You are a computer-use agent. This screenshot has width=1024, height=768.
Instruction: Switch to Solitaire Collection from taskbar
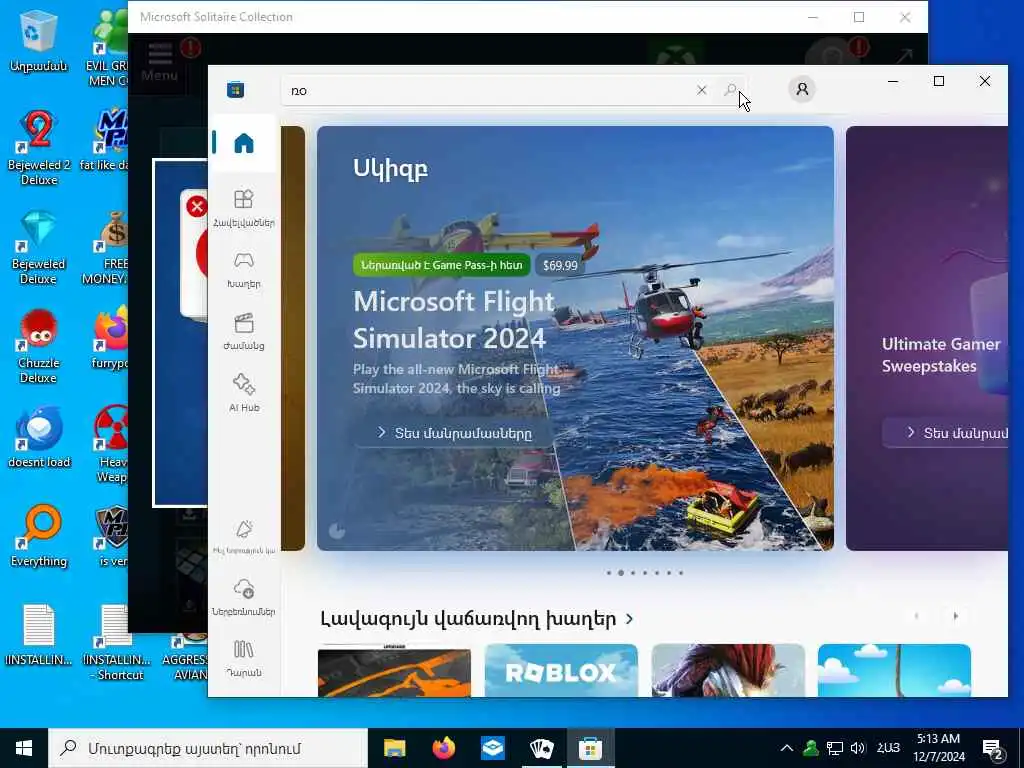(541, 748)
